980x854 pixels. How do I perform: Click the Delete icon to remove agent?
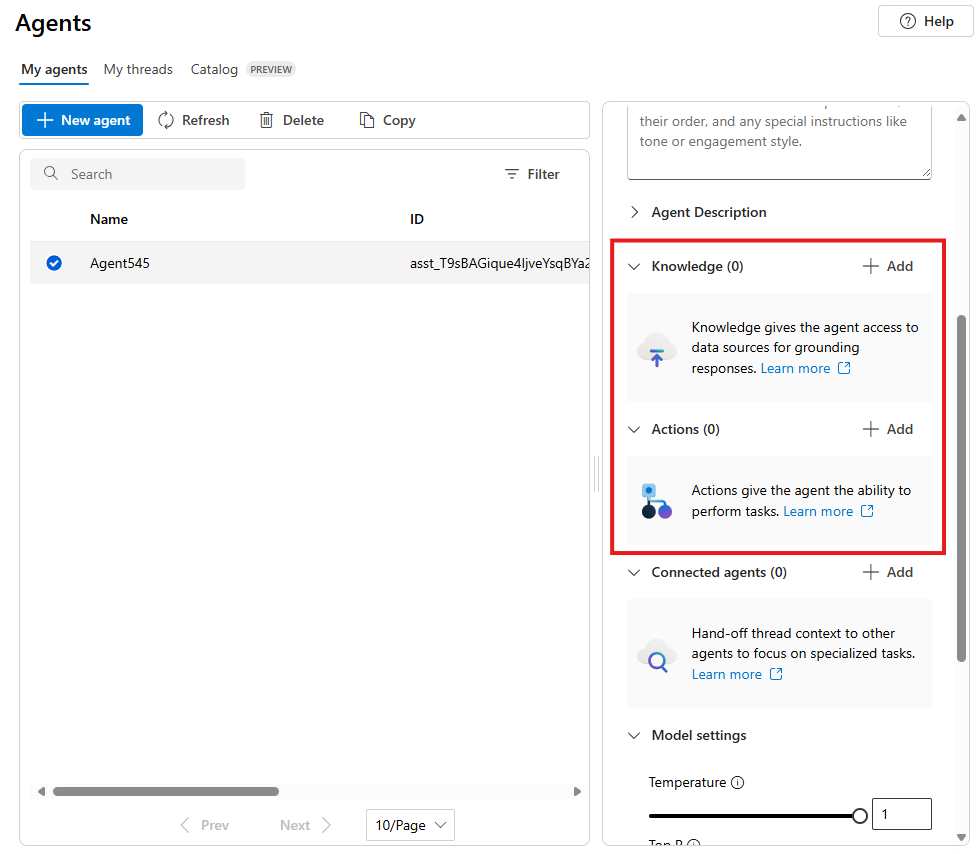coord(266,120)
